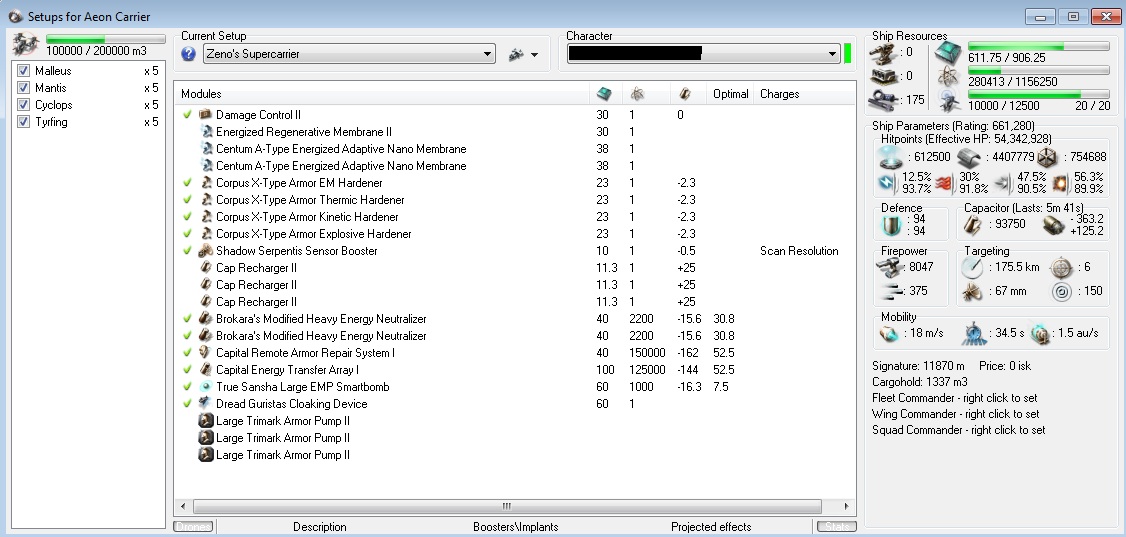Click the CPU resource icon beside 611.75
Viewport: 1126px width, 537px height.
[x=948, y=52]
